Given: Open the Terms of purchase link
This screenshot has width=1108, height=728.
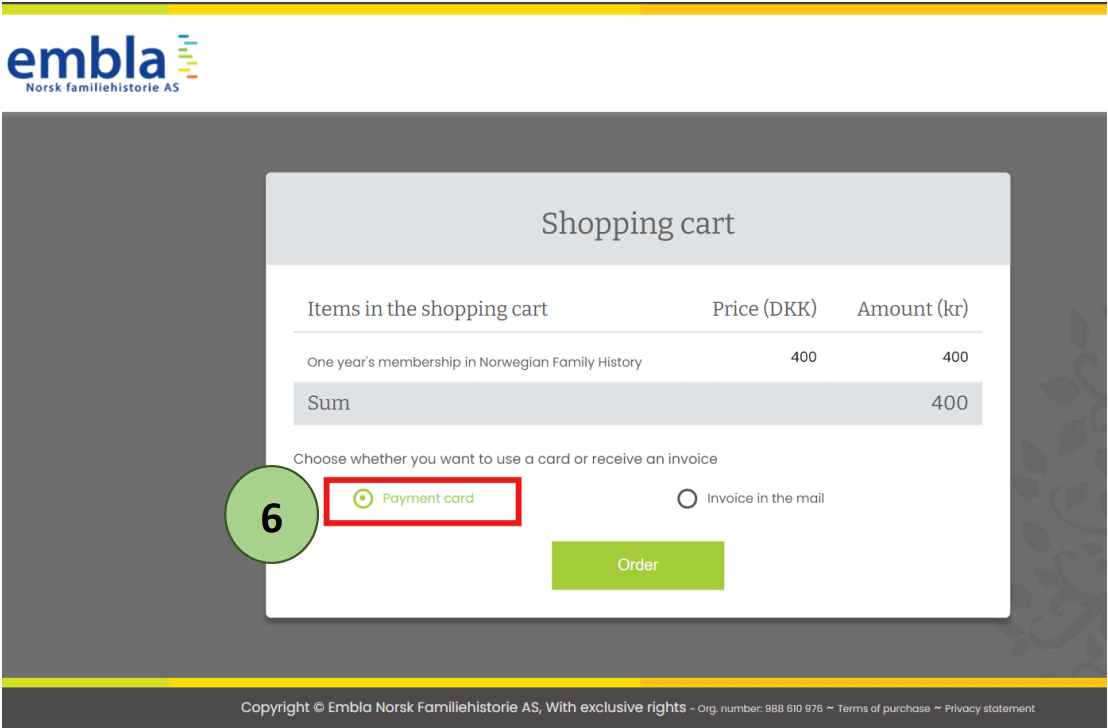Looking at the screenshot, I should click(x=883, y=709).
